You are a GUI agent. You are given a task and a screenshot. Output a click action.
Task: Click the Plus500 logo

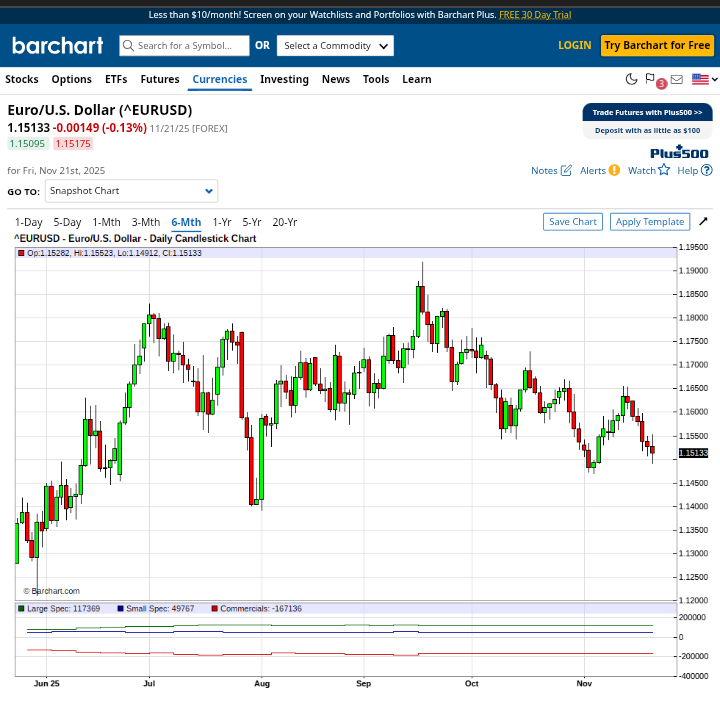pyautogui.click(x=679, y=152)
